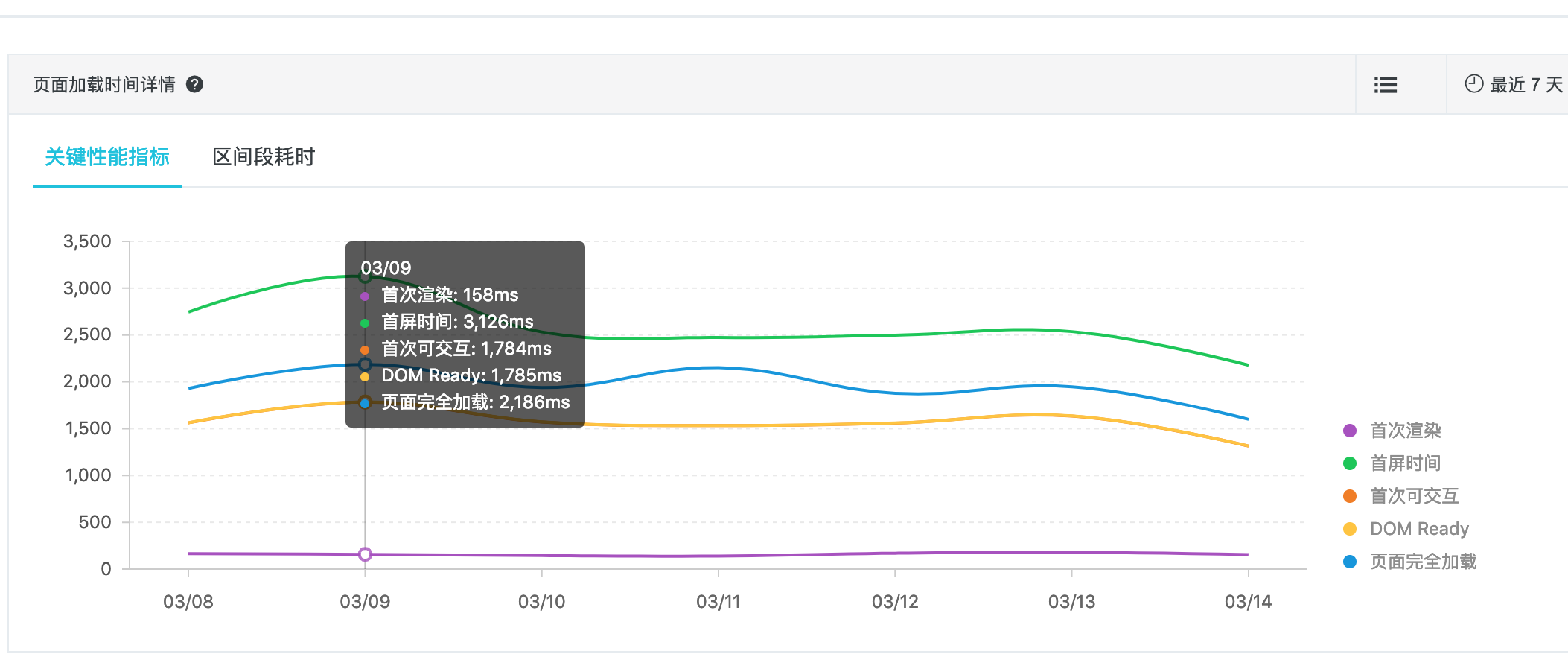Click the yellow DOM Ready legend dot

[x=1350, y=529]
